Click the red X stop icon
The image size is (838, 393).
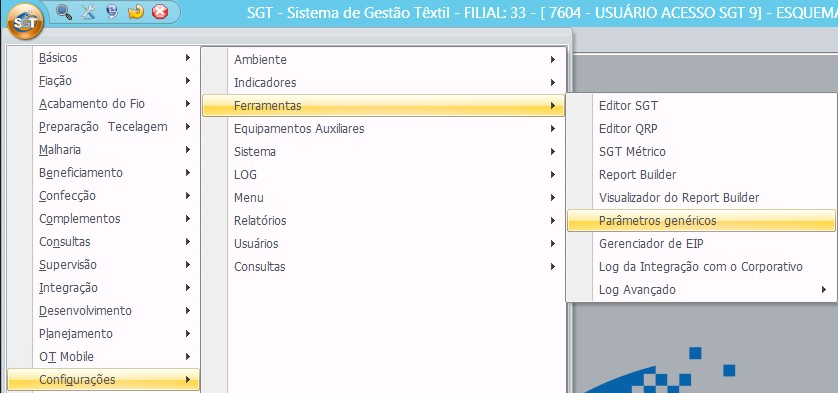(160, 12)
